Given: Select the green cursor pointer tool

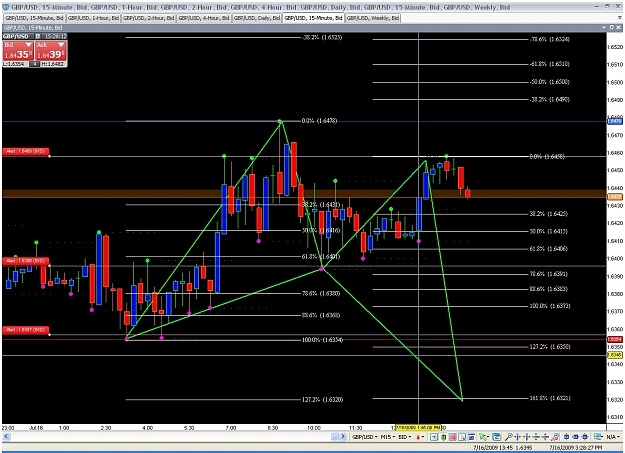Looking at the screenshot, I should pyautogui.click(x=483, y=437).
